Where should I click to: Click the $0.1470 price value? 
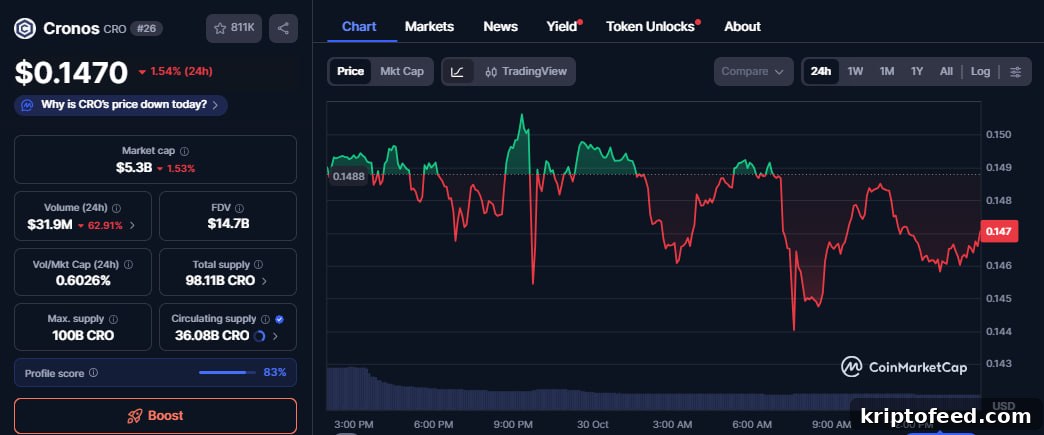click(71, 72)
